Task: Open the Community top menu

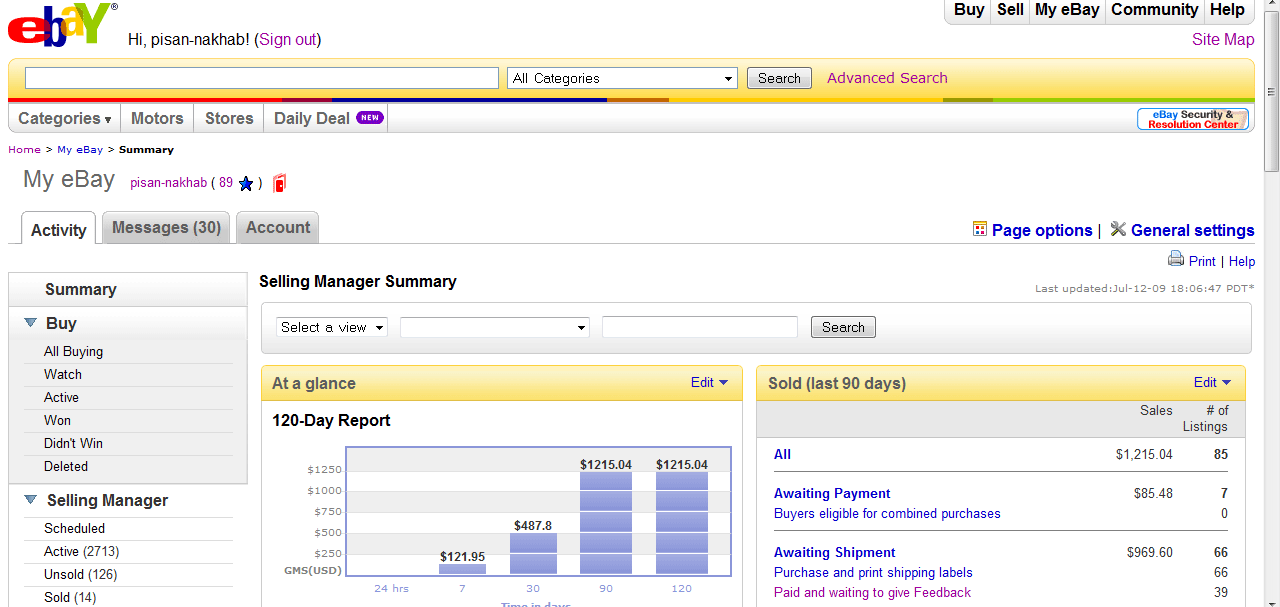Action: click(1155, 10)
